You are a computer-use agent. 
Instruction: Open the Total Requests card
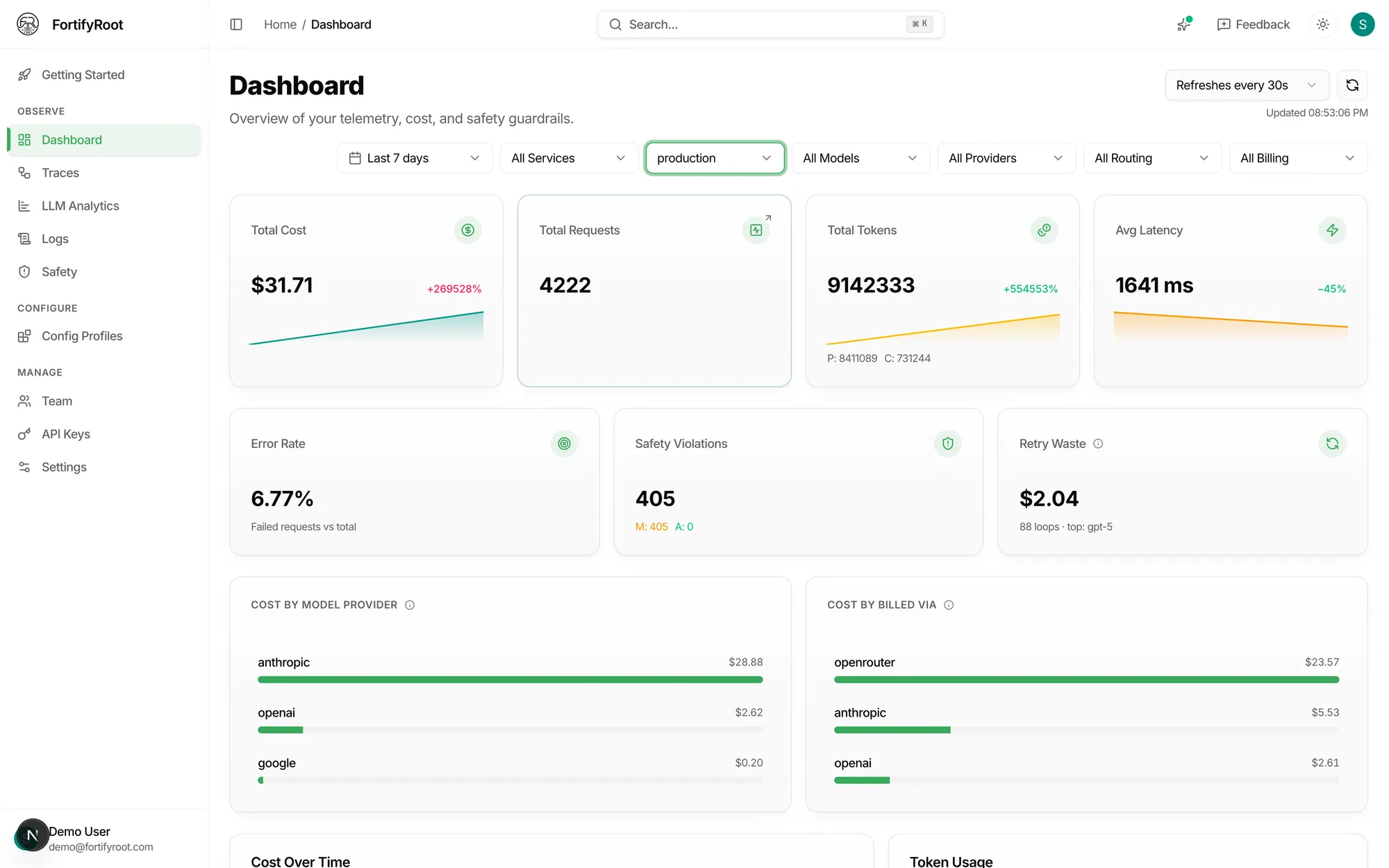(x=654, y=290)
